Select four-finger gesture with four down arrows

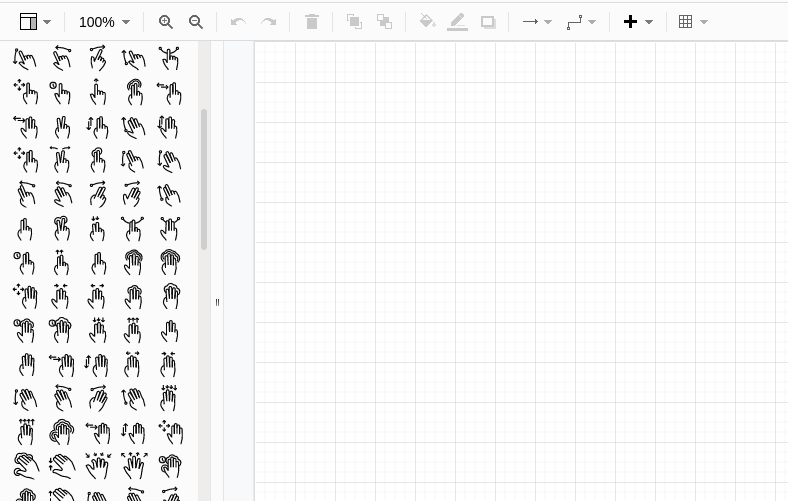pyautogui.click(x=169, y=397)
